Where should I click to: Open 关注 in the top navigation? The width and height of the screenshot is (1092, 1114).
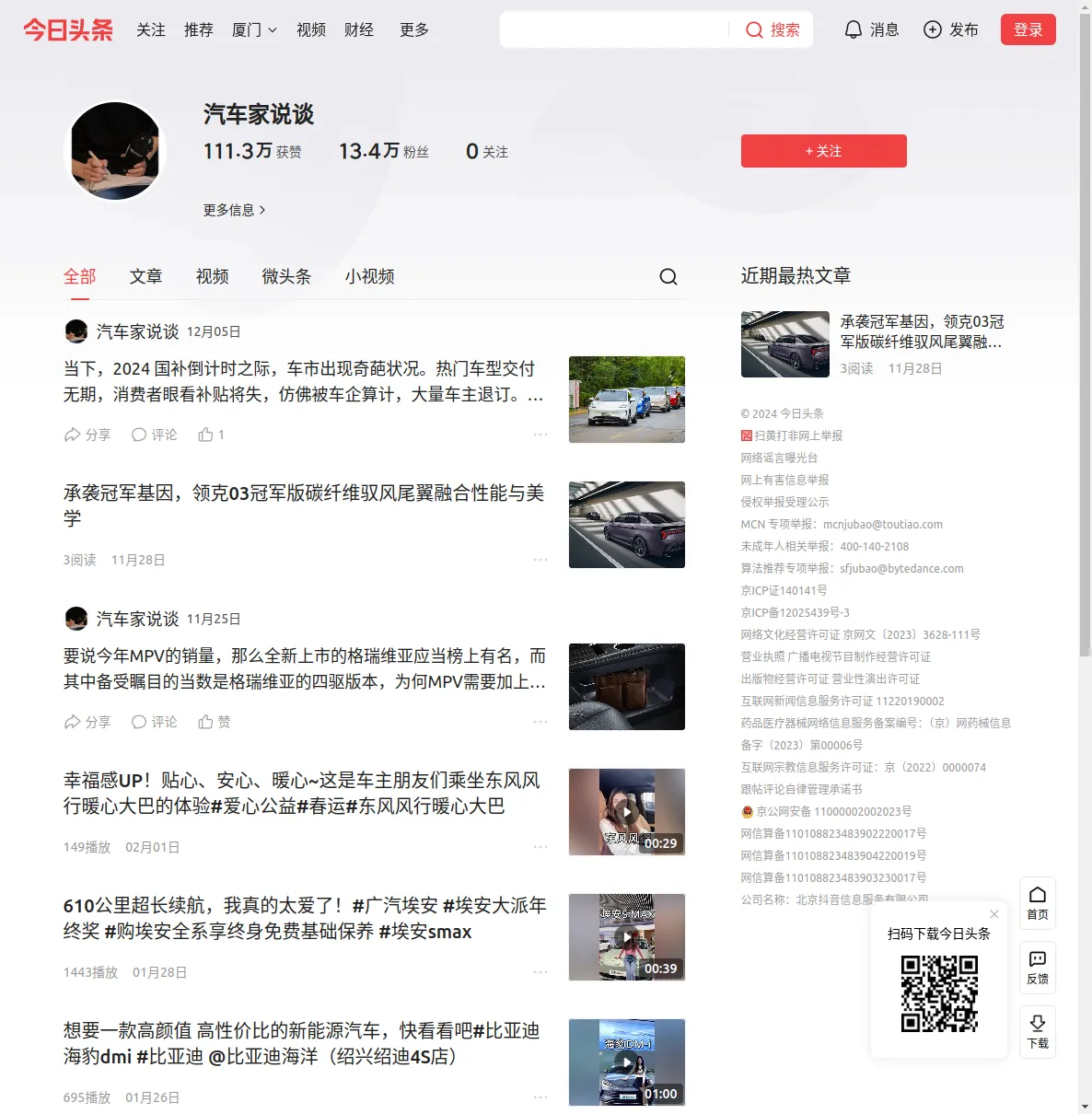click(x=151, y=29)
